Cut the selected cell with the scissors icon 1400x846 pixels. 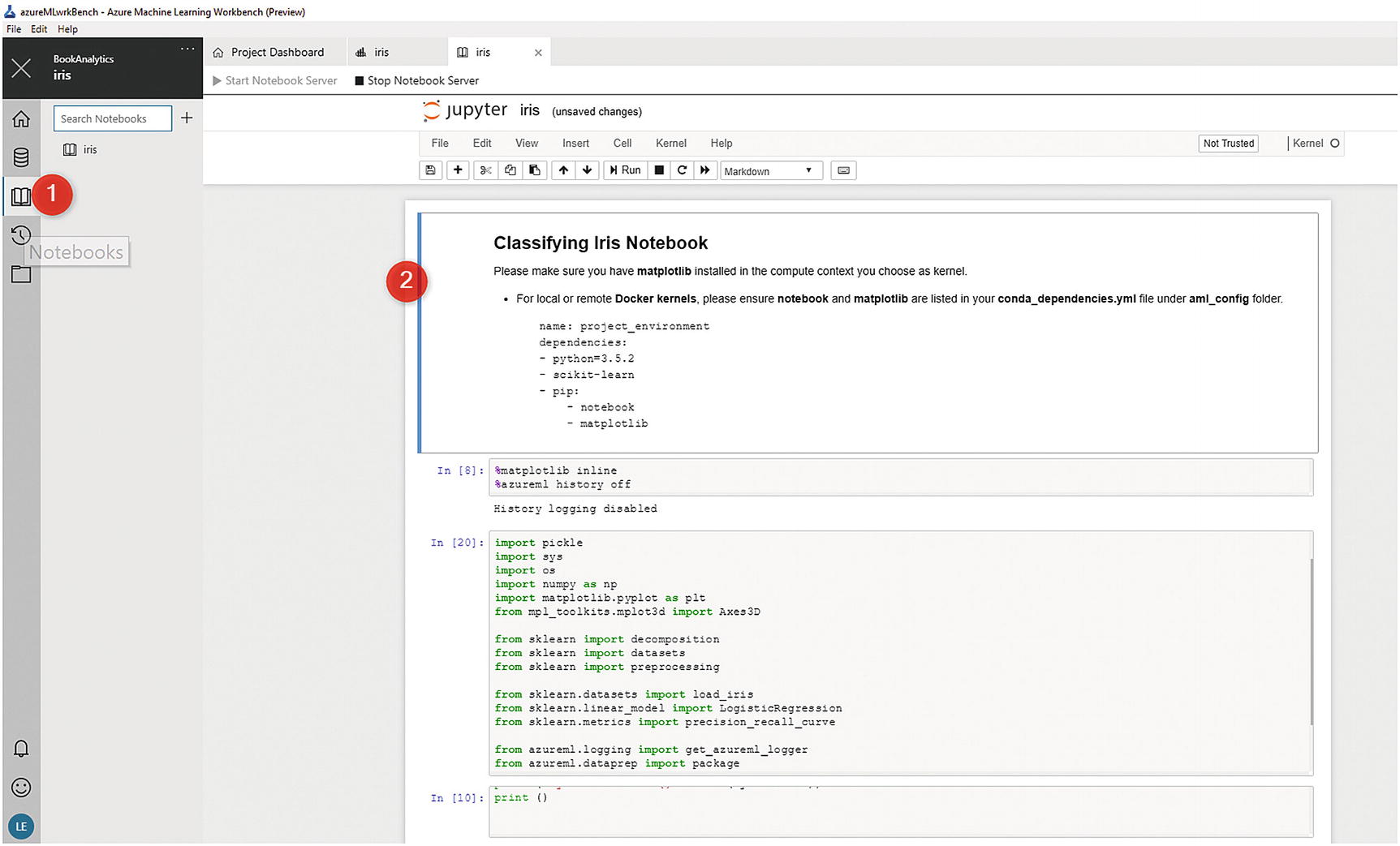point(485,170)
